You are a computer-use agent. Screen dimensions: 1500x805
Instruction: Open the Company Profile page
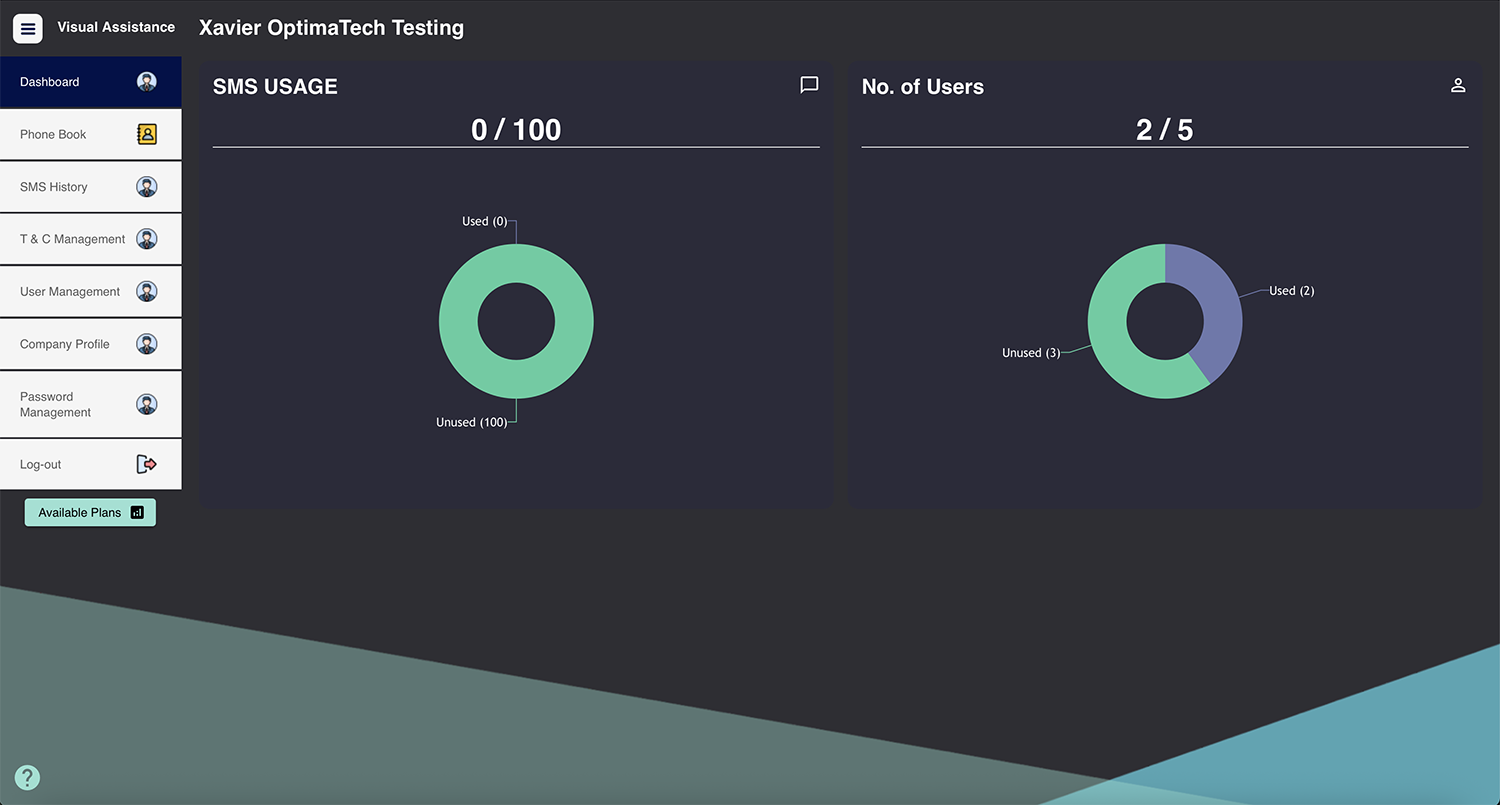point(91,344)
